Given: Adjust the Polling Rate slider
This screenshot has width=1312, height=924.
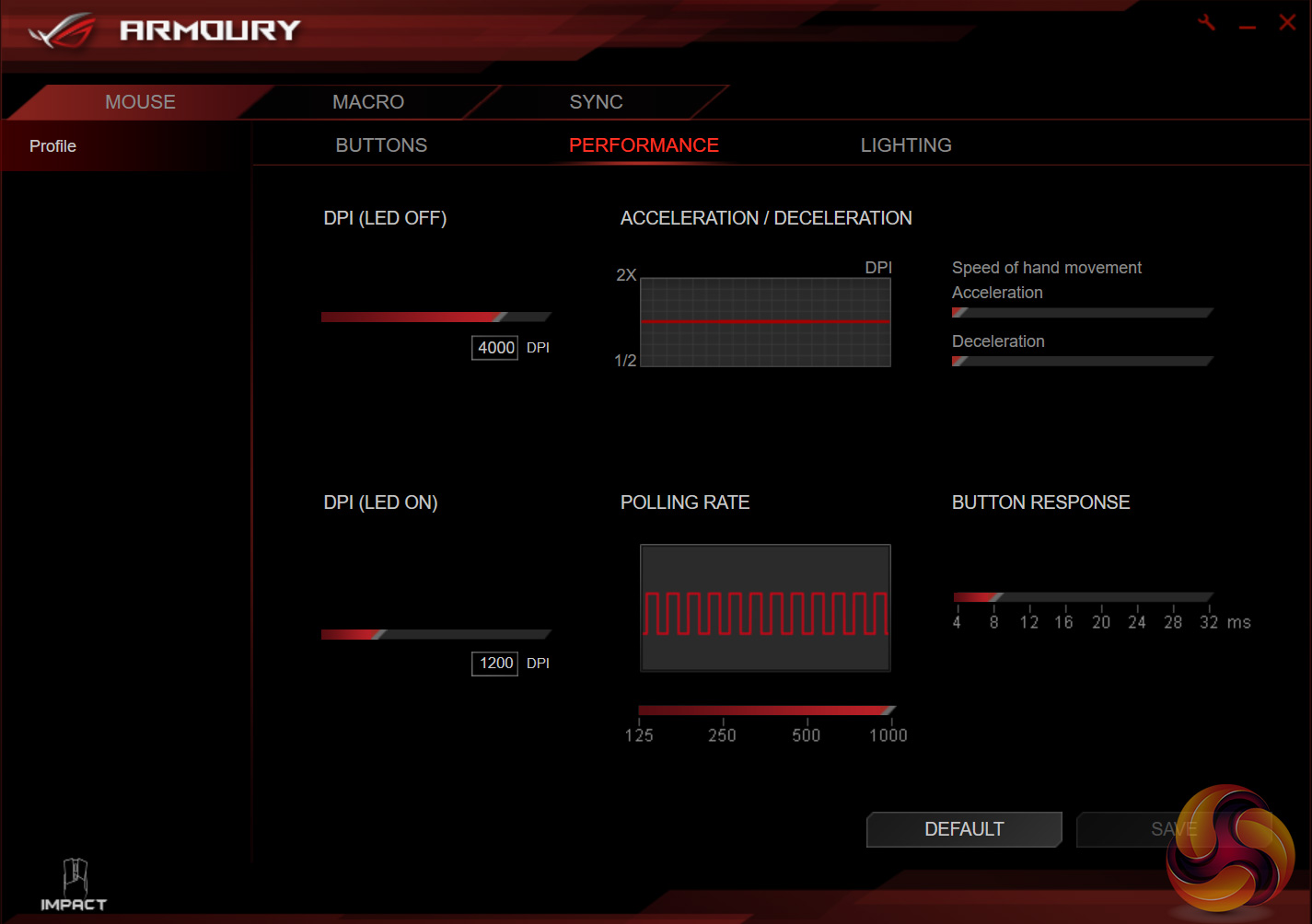Looking at the screenshot, I should pyautogui.click(x=766, y=710).
